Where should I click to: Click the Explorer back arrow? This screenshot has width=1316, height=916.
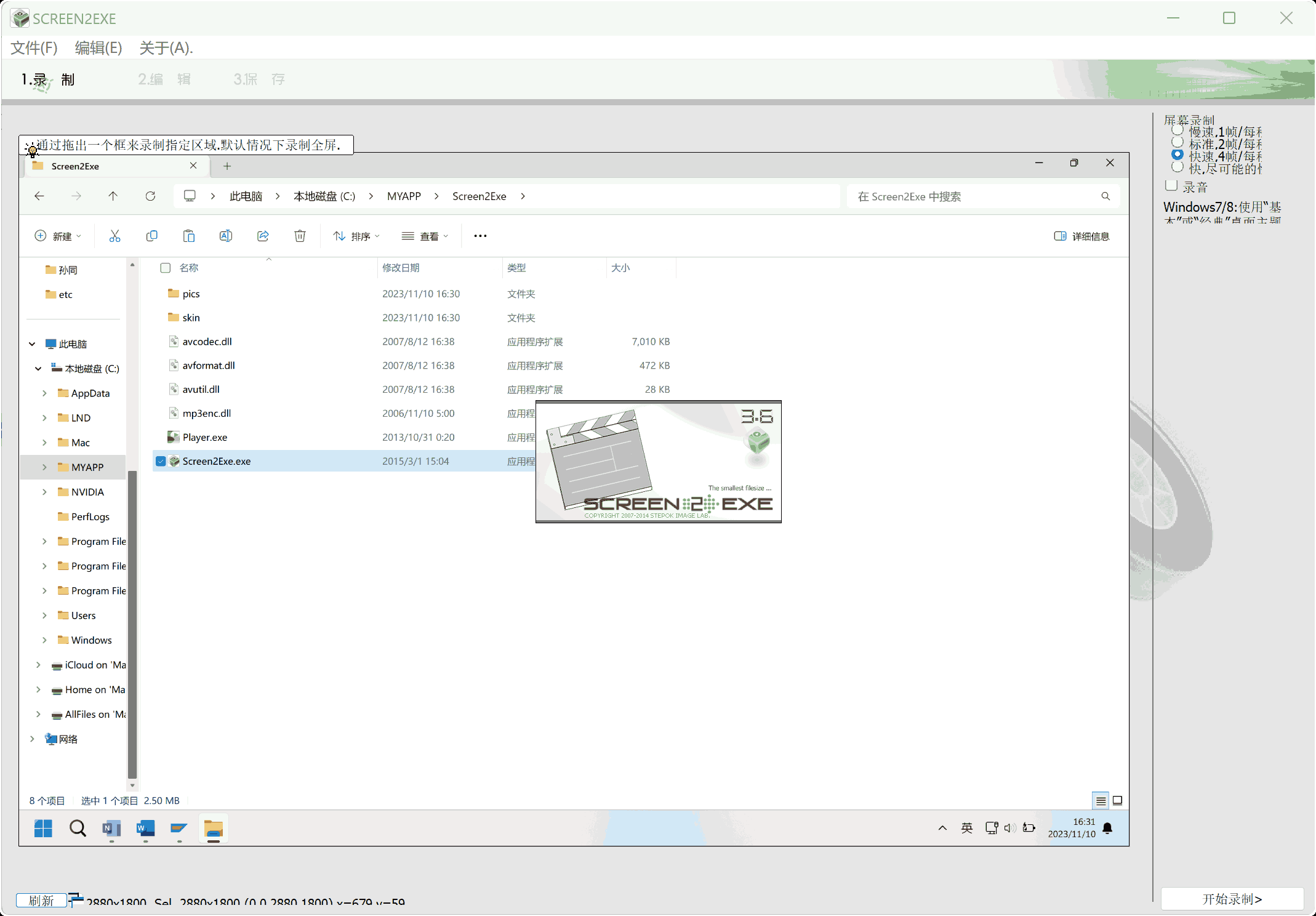pos(39,196)
